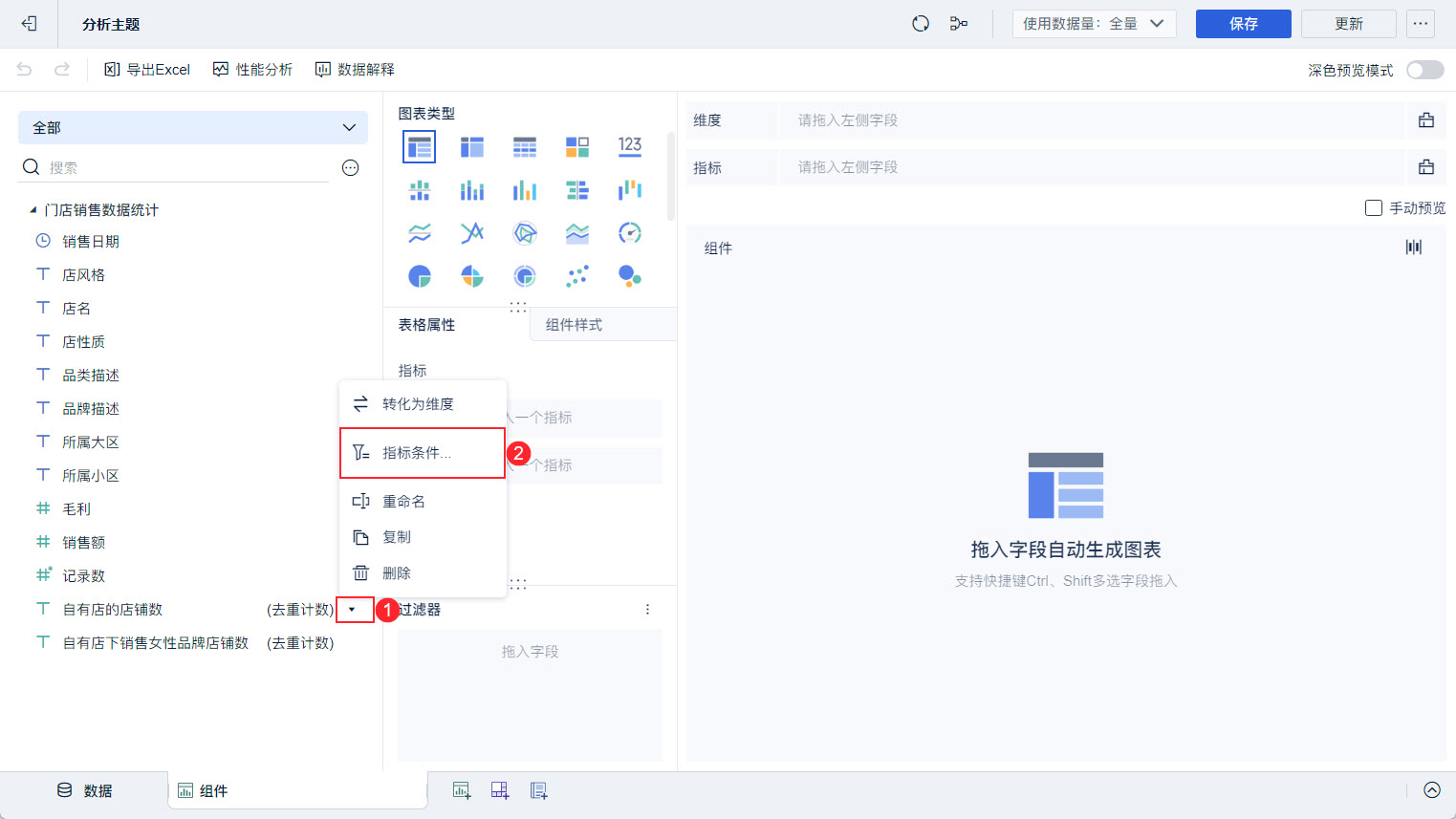
Task: Undo the last action
Action: [x=25, y=69]
